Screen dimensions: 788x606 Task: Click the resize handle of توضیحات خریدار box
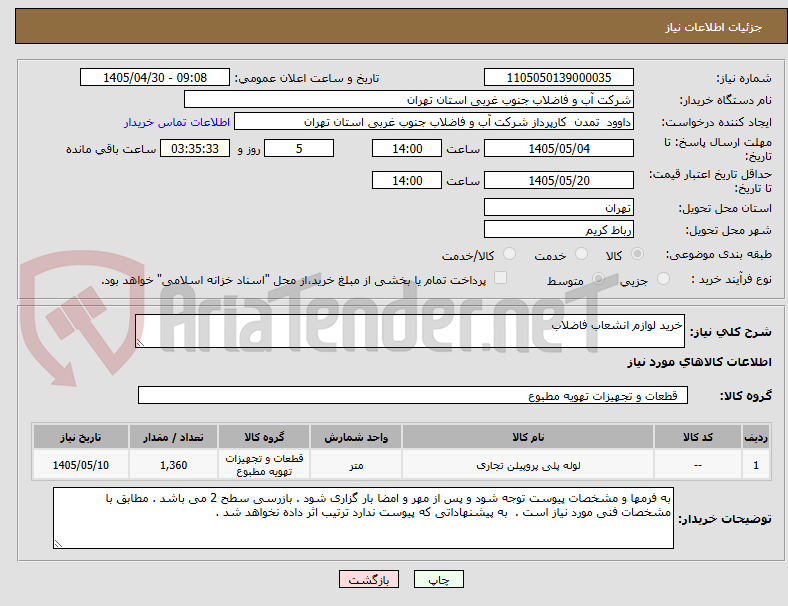coord(58,543)
